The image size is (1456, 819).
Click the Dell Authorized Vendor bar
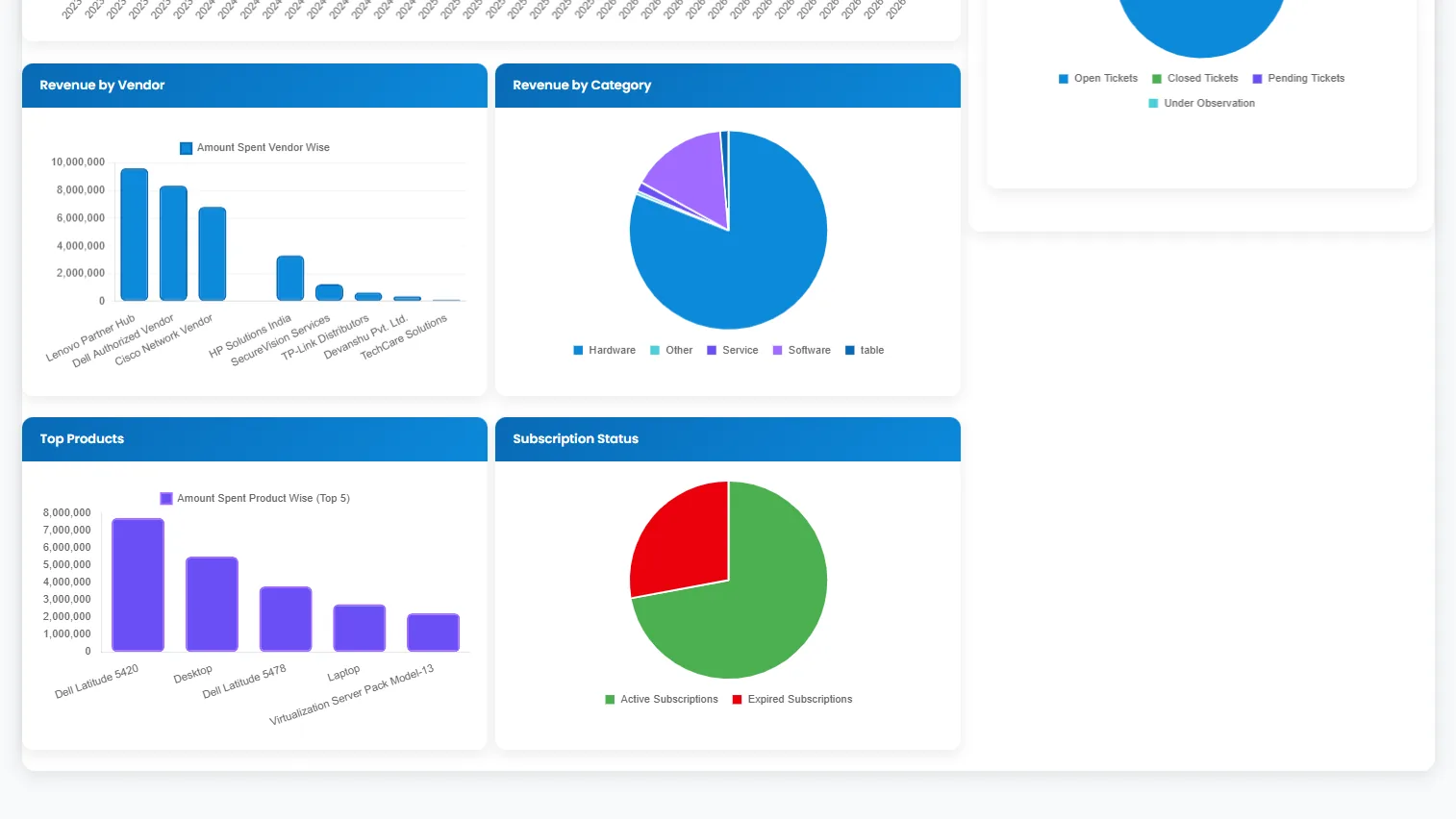point(173,243)
